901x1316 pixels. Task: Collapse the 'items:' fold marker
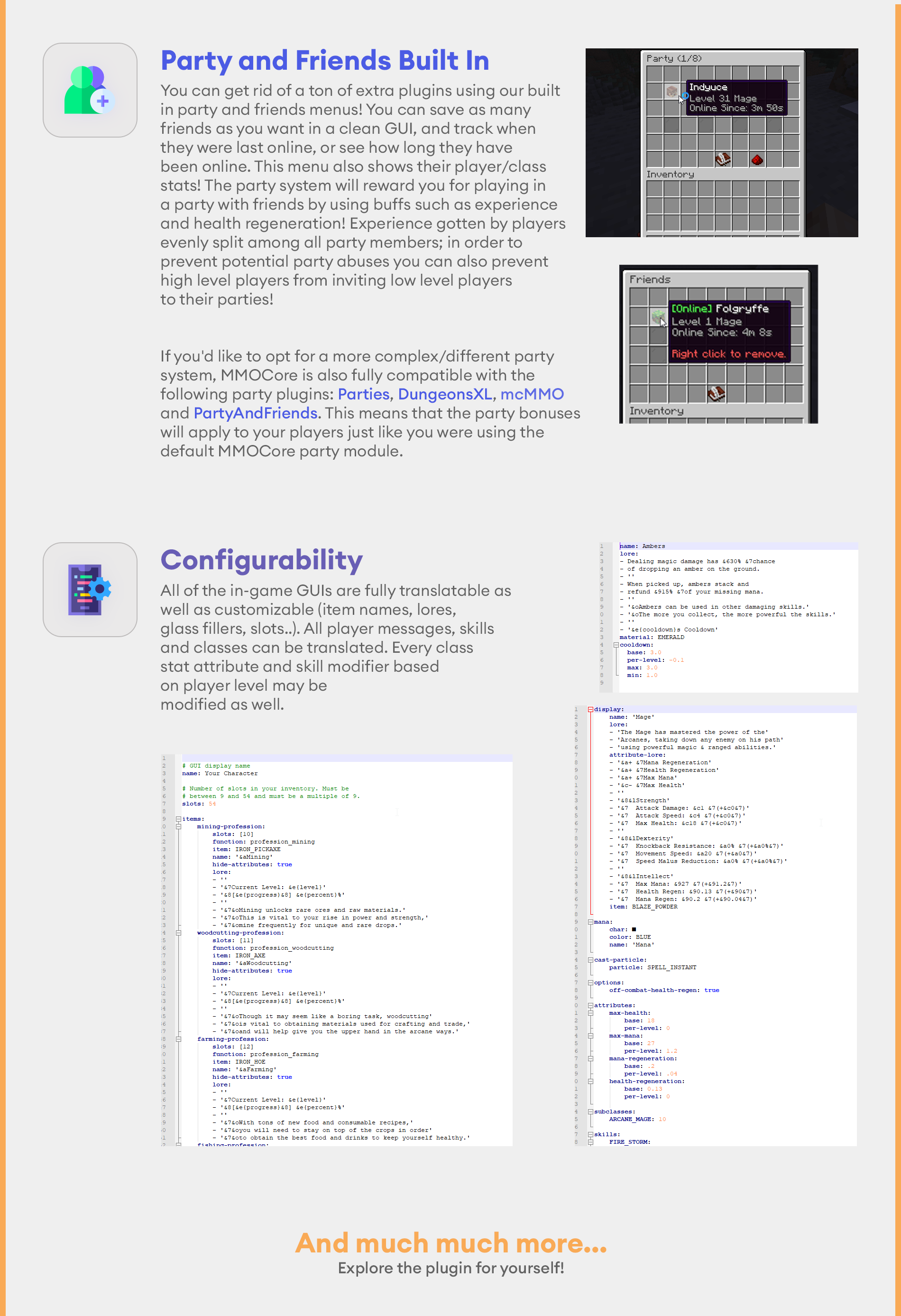(178, 819)
